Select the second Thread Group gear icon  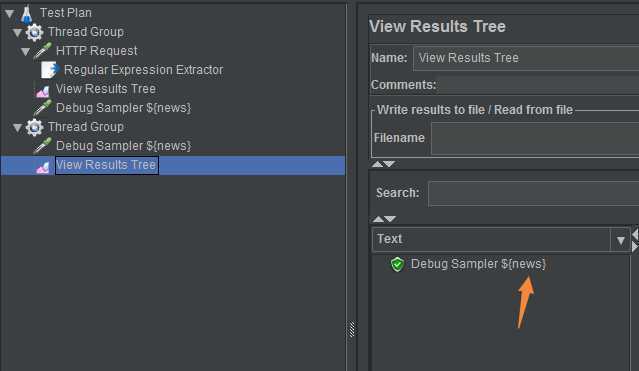(x=34, y=127)
